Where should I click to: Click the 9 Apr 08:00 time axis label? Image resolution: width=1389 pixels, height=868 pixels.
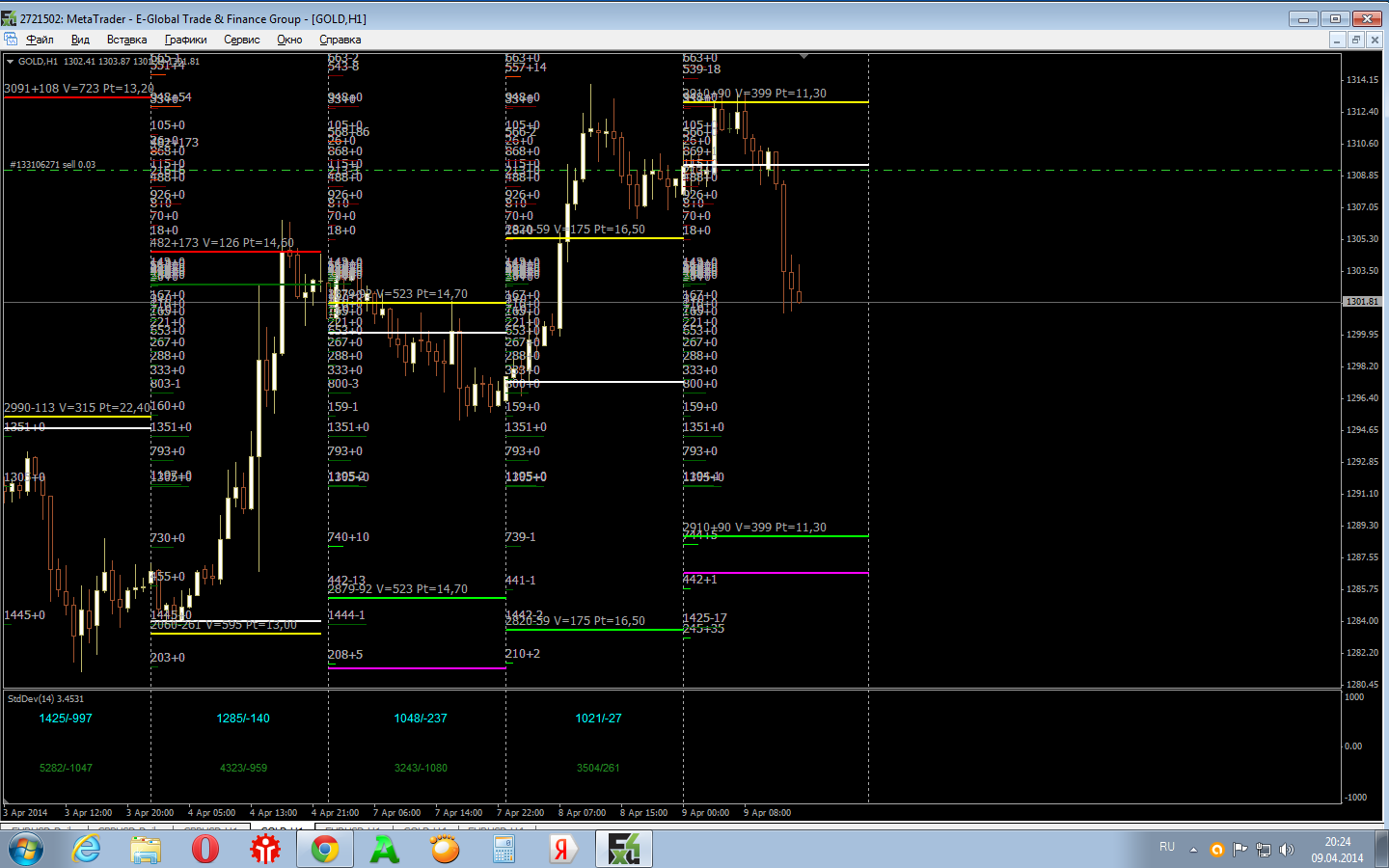pos(767,813)
